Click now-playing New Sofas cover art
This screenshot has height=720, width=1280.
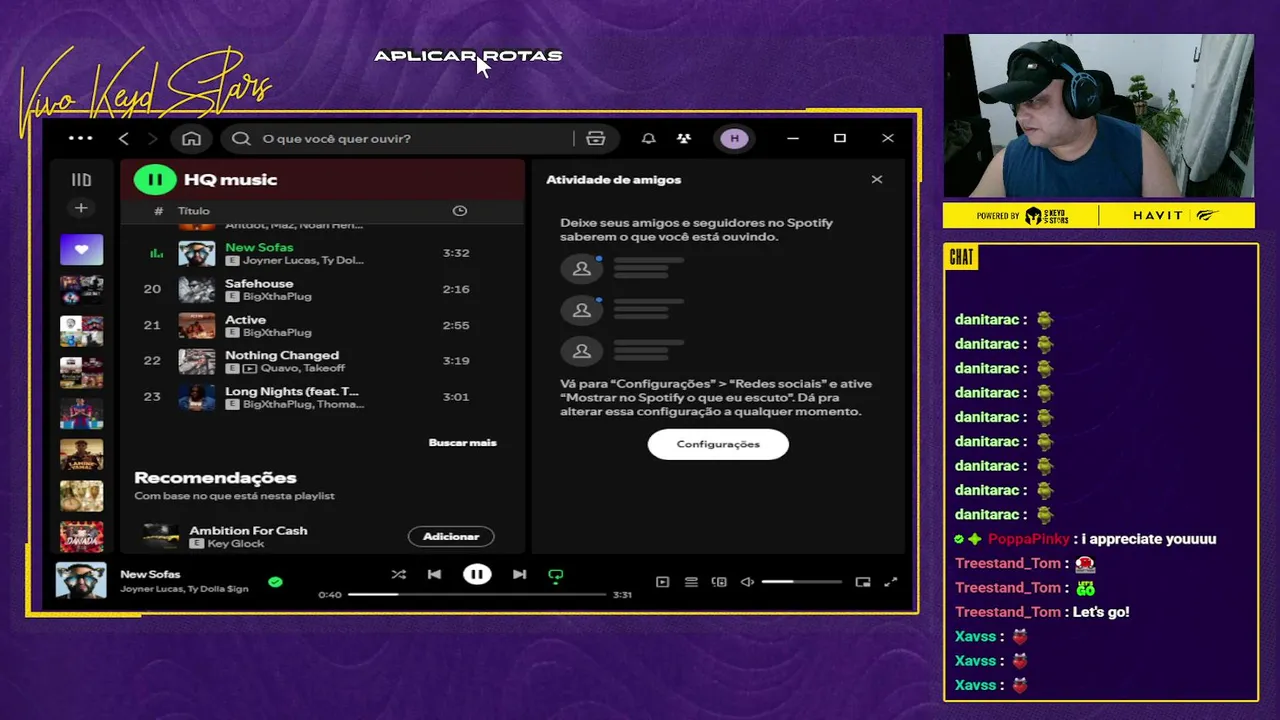[81, 581]
